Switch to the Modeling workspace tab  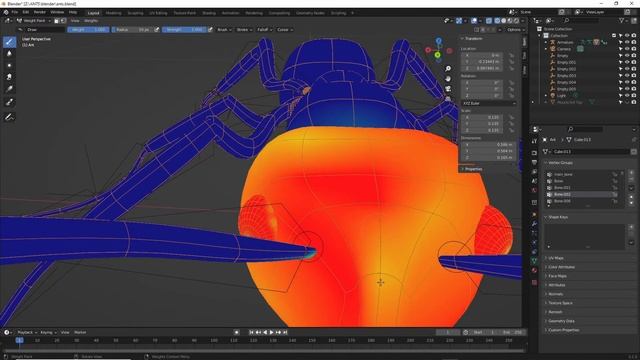pyautogui.click(x=113, y=13)
